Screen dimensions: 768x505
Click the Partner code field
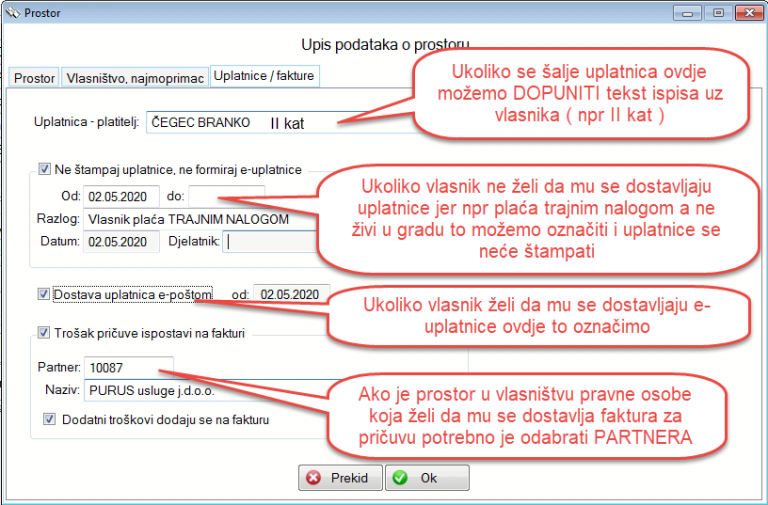click(128, 367)
